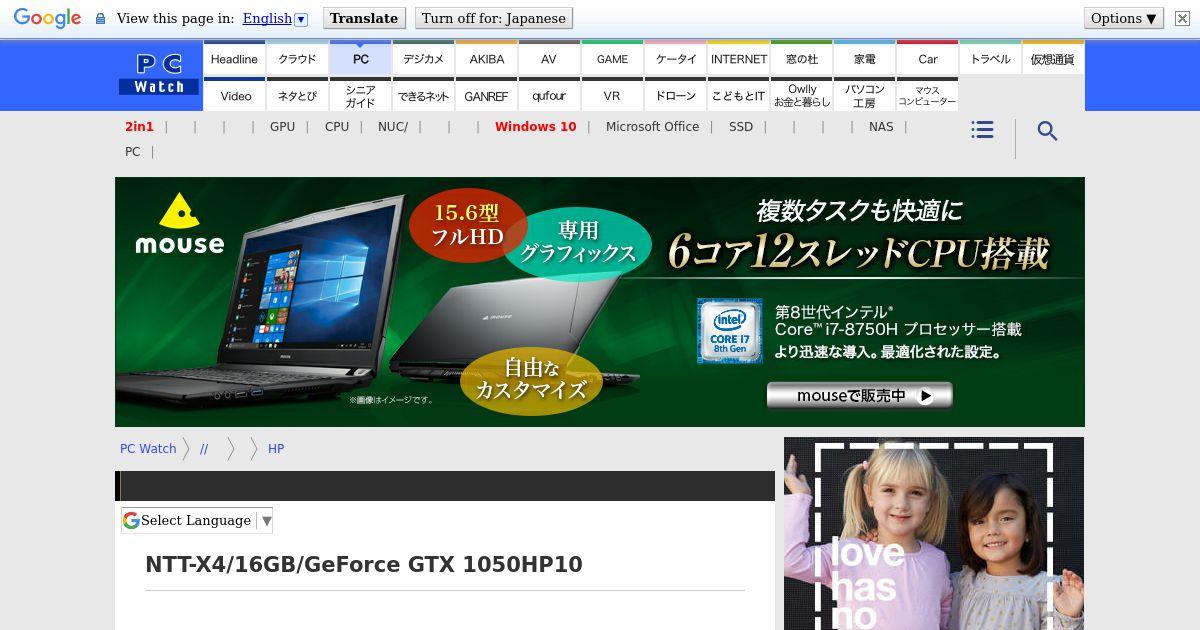
Task: Select the VR tab
Action: click(612, 96)
